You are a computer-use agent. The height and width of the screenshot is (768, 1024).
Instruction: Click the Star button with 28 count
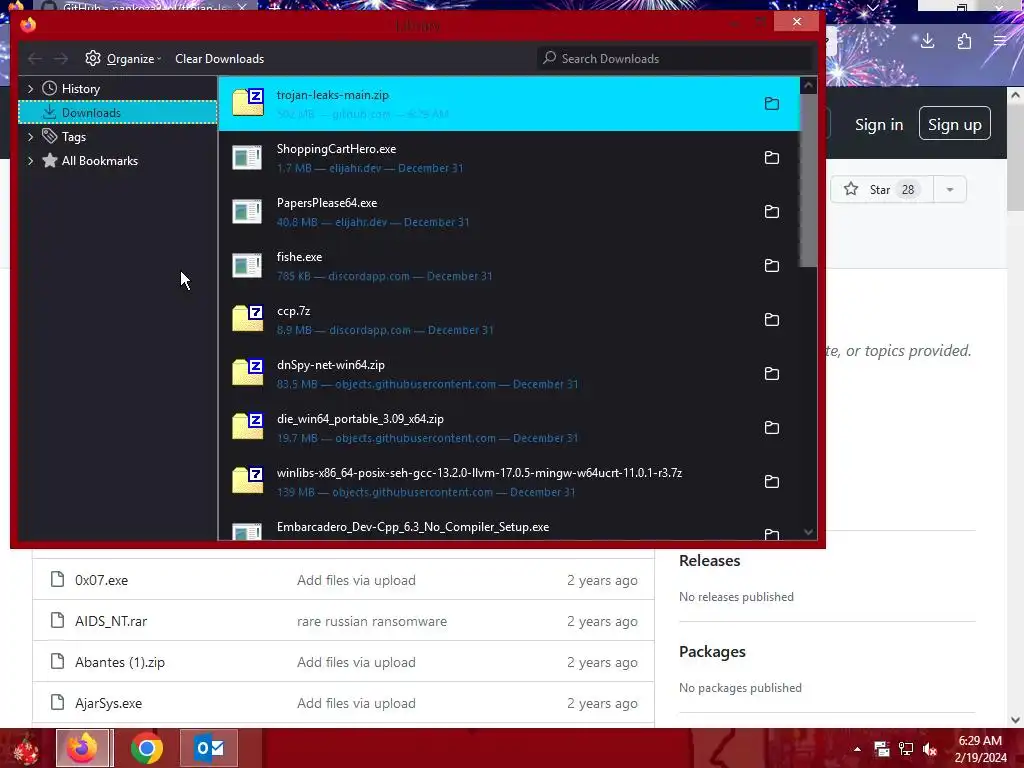[x=882, y=189]
